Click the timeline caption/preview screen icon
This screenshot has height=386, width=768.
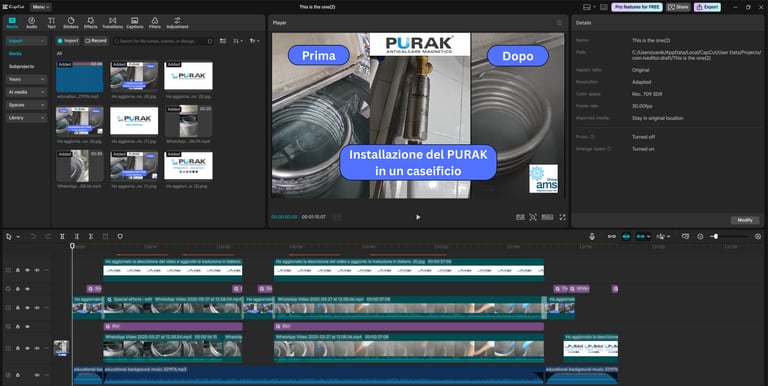[685, 237]
